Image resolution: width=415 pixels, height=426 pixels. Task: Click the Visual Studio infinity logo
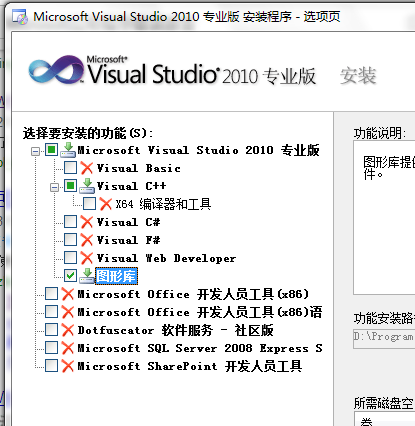click(56, 69)
